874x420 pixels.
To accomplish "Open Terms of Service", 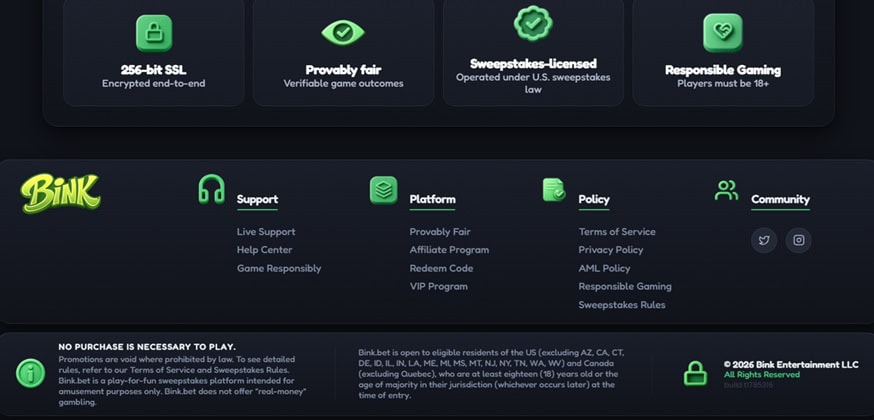I will [x=617, y=232].
